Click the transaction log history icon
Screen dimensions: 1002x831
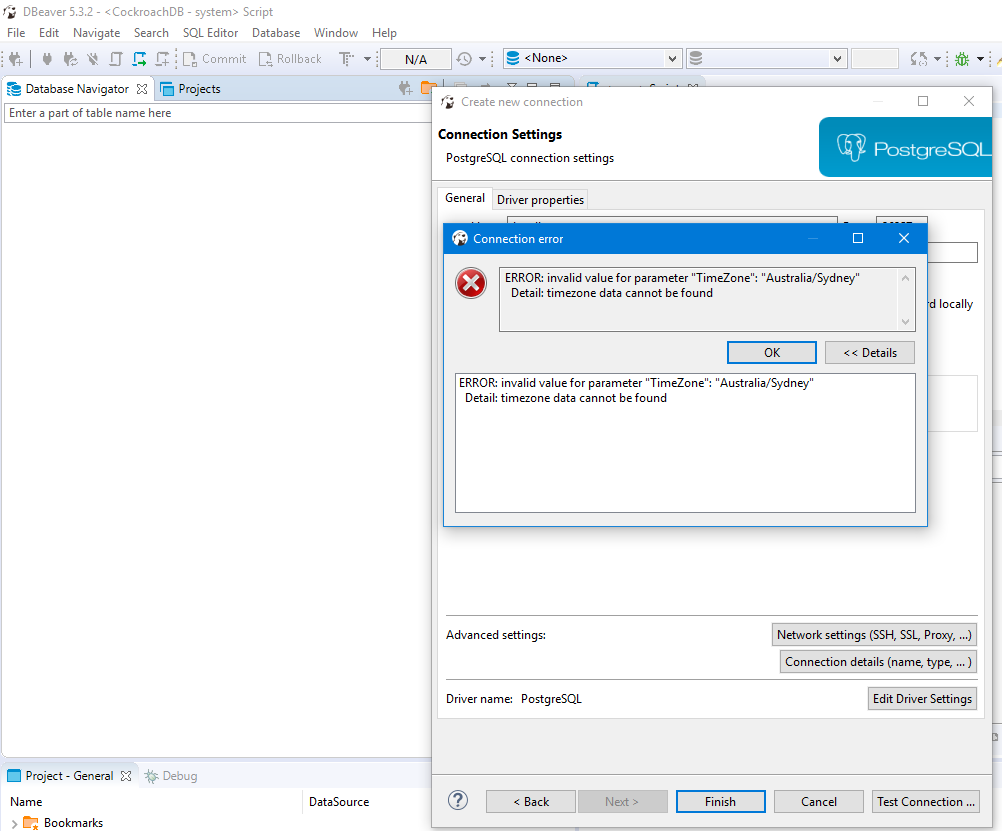[x=466, y=58]
